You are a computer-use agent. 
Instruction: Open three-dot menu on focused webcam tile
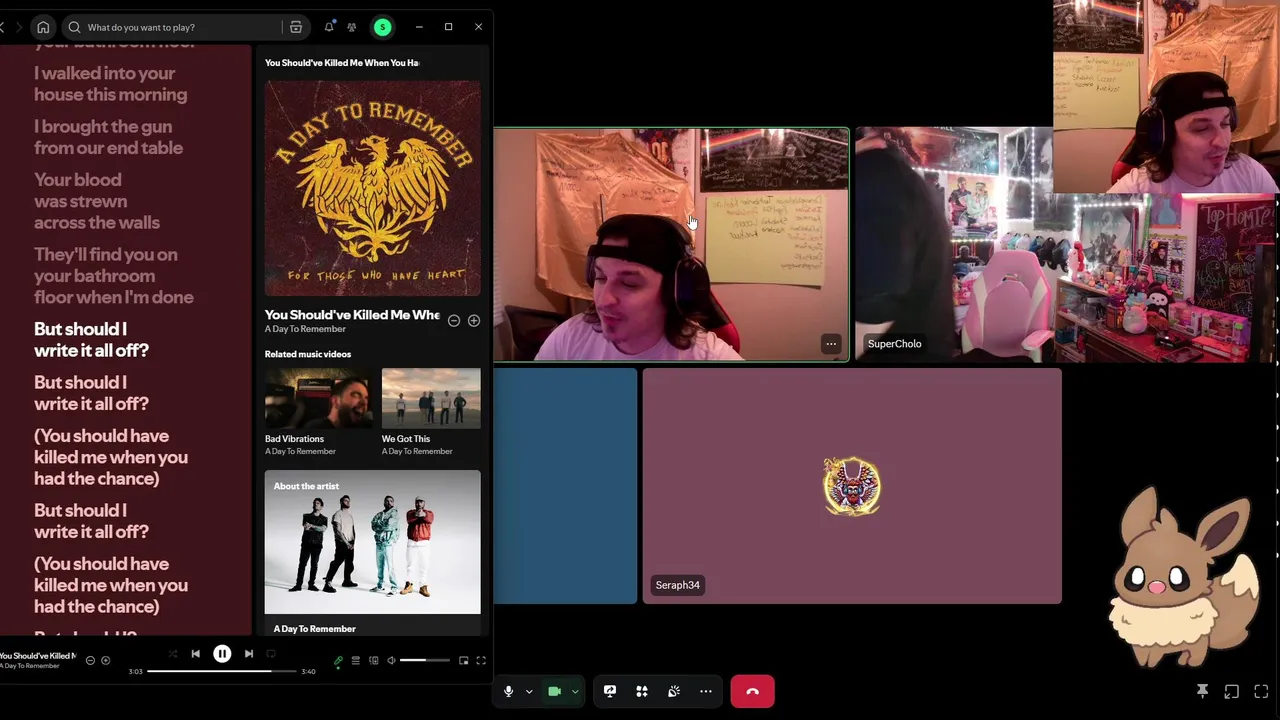831,344
